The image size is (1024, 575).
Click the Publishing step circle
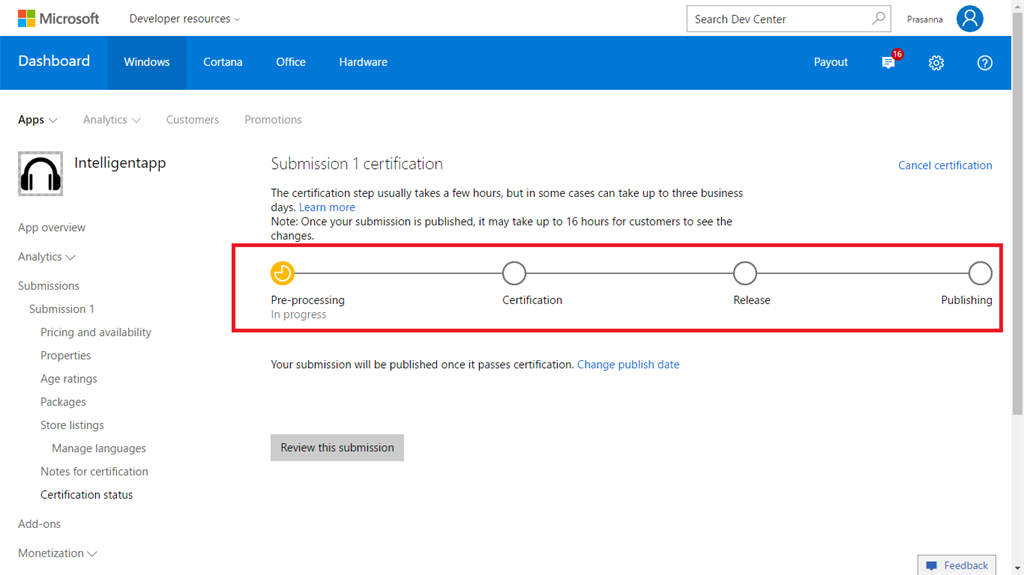980,273
